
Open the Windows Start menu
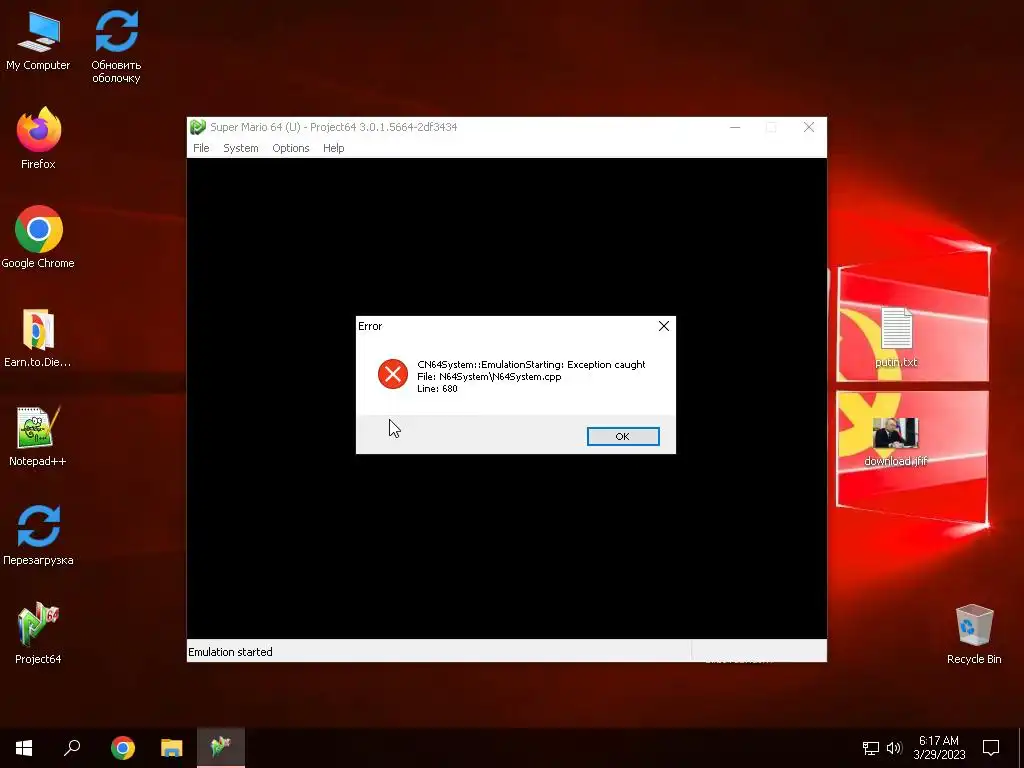(24, 748)
